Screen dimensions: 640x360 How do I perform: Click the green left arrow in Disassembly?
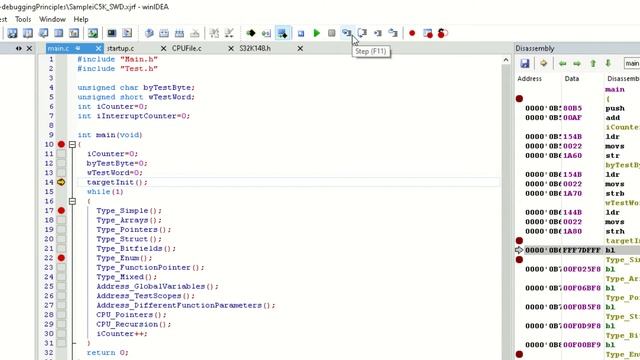click(562, 63)
